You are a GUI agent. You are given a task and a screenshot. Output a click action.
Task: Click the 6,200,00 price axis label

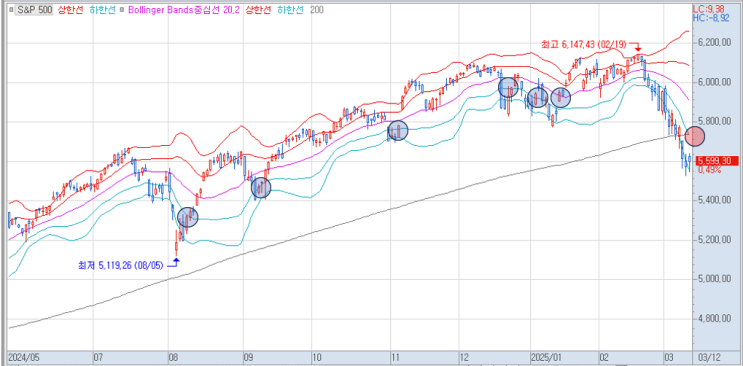click(x=715, y=43)
